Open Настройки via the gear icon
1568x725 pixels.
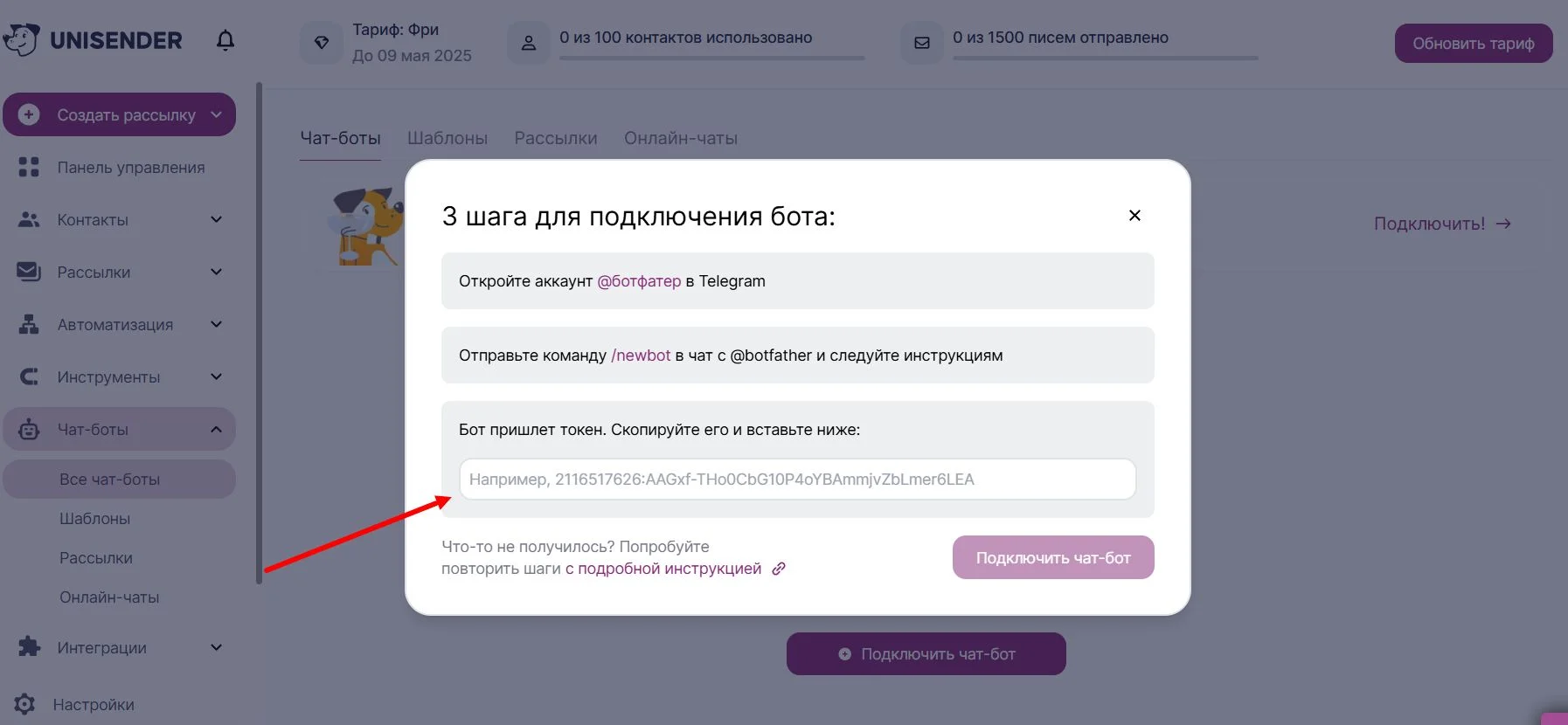point(25,704)
